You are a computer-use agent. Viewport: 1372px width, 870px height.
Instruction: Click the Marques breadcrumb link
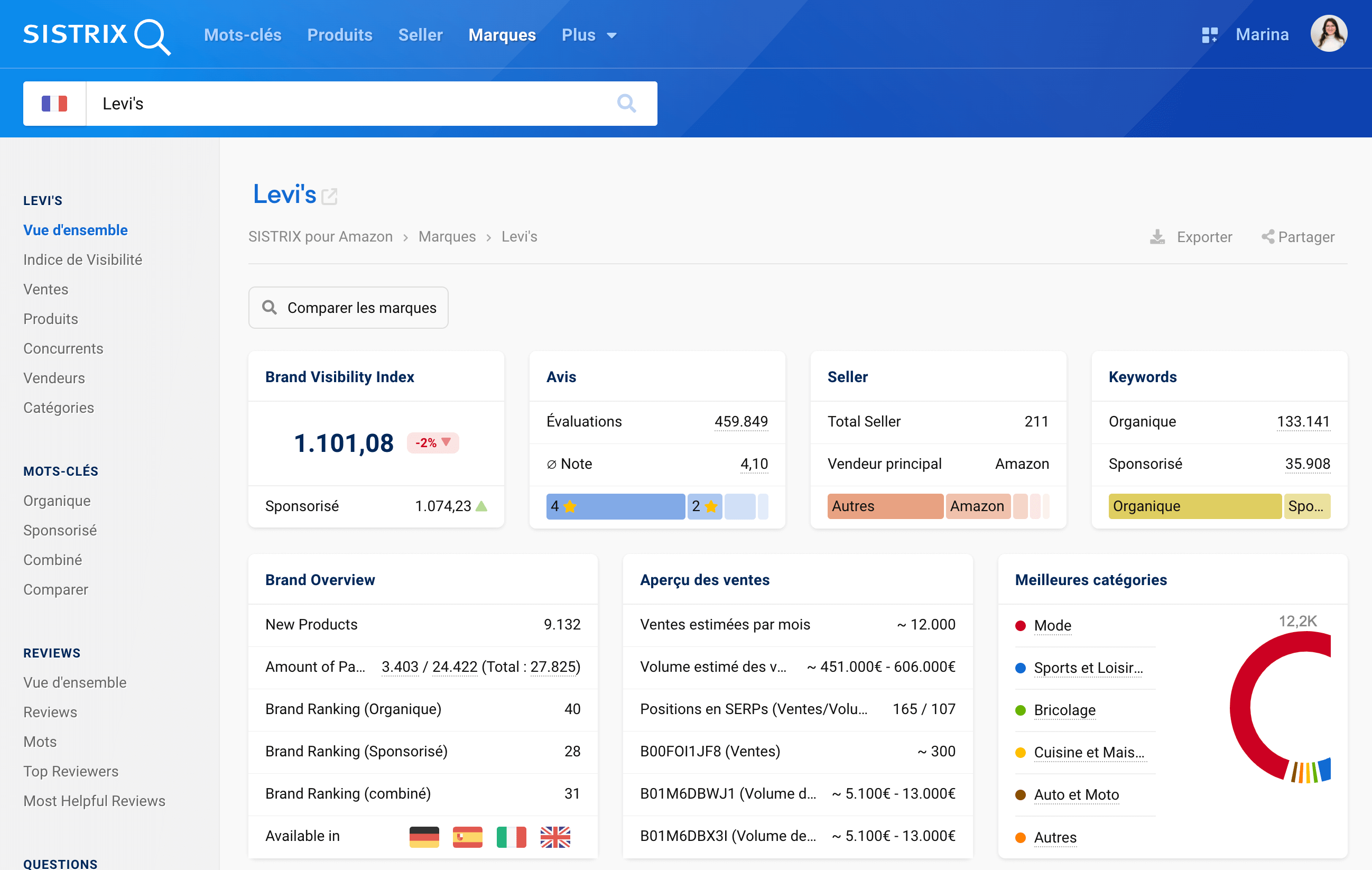(x=447, y=236)
